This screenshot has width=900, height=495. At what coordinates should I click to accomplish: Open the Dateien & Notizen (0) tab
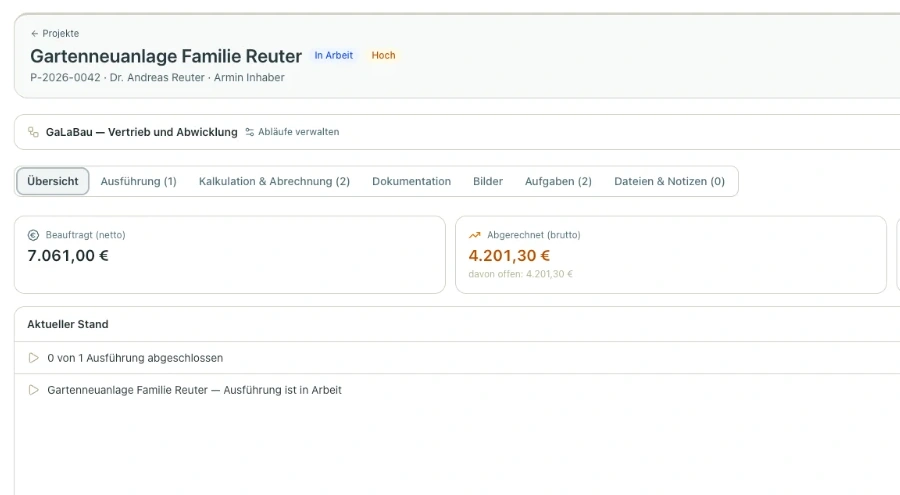pyautogui.click(x=669, y=181)
